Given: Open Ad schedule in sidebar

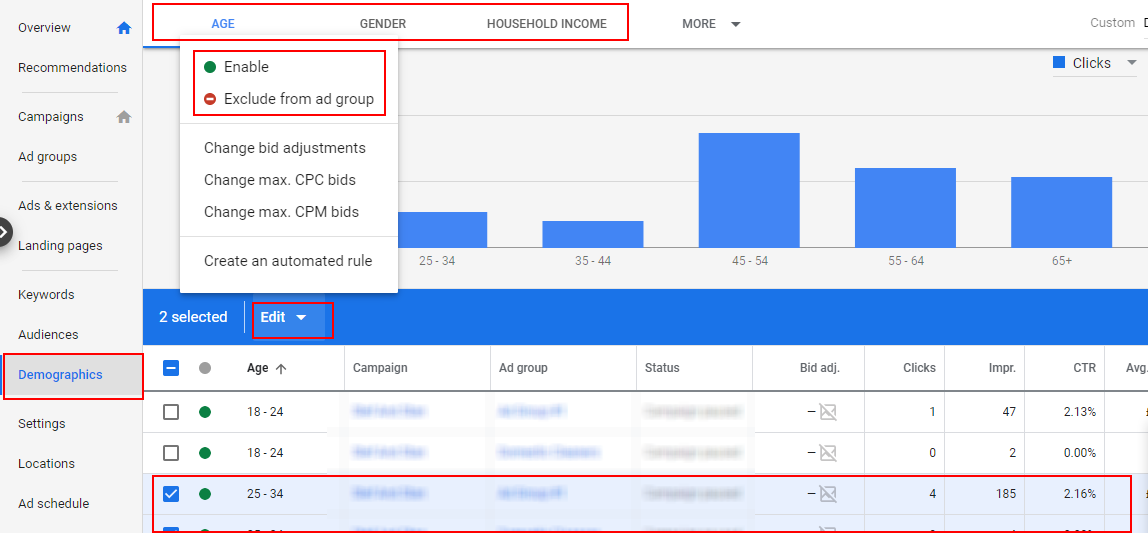Looking at the screenshot, I should [x=53, y=504].
